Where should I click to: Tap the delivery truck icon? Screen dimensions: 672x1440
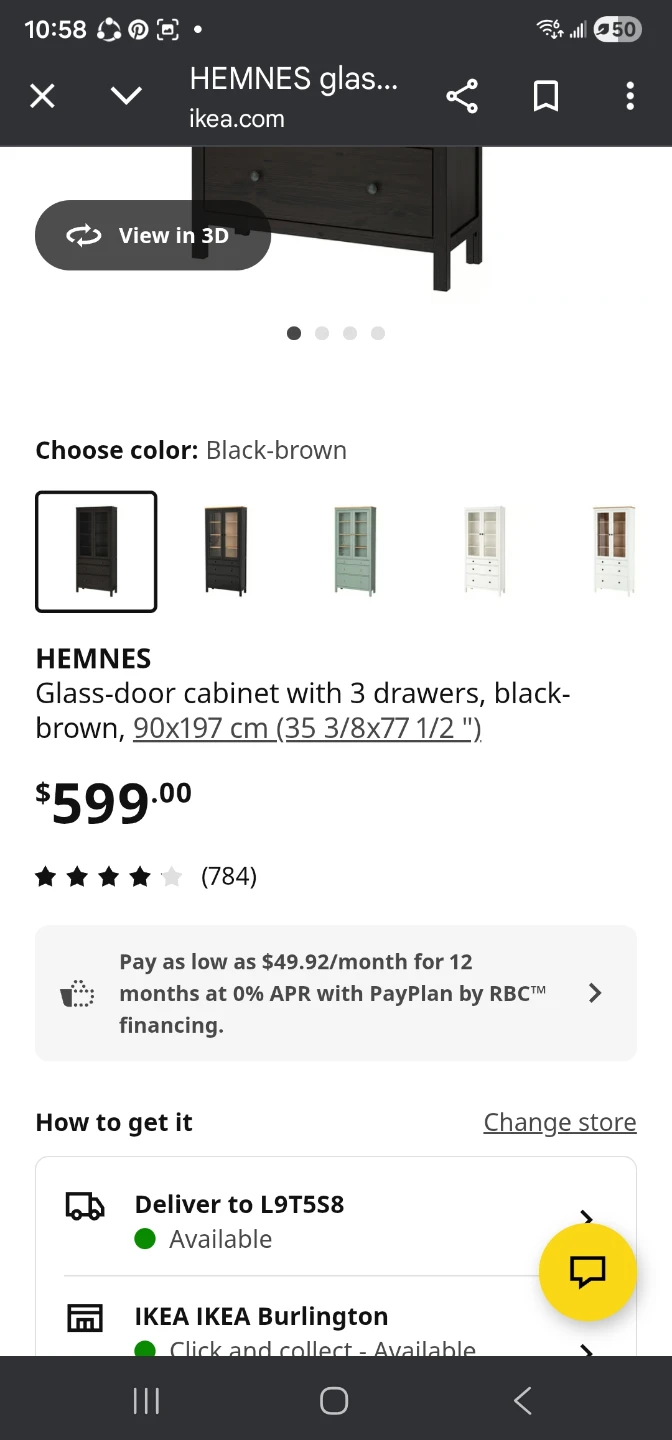(x=85, y=1208)
